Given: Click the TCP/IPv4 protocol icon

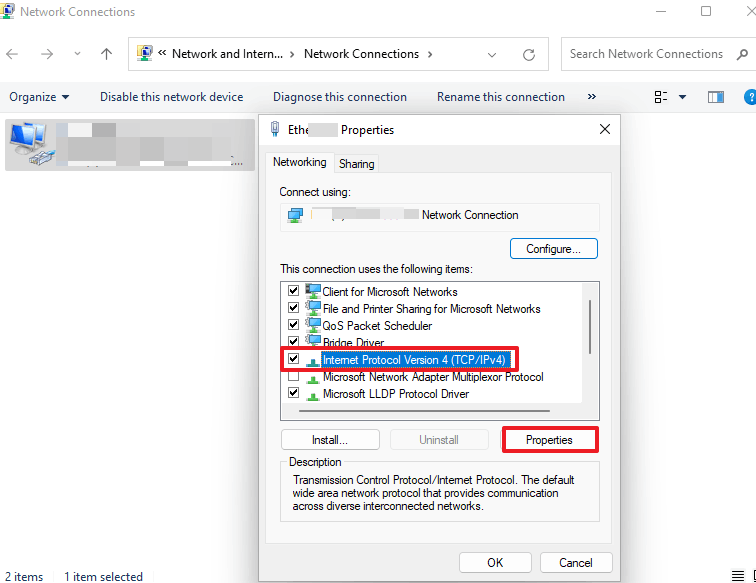Looking at the screenshot, I should (313, 362).
